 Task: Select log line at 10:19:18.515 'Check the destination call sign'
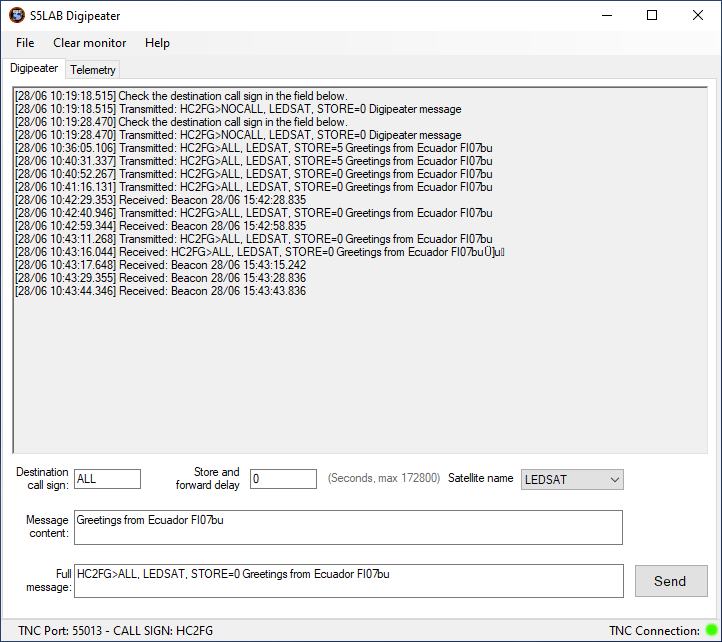(181, 96)
